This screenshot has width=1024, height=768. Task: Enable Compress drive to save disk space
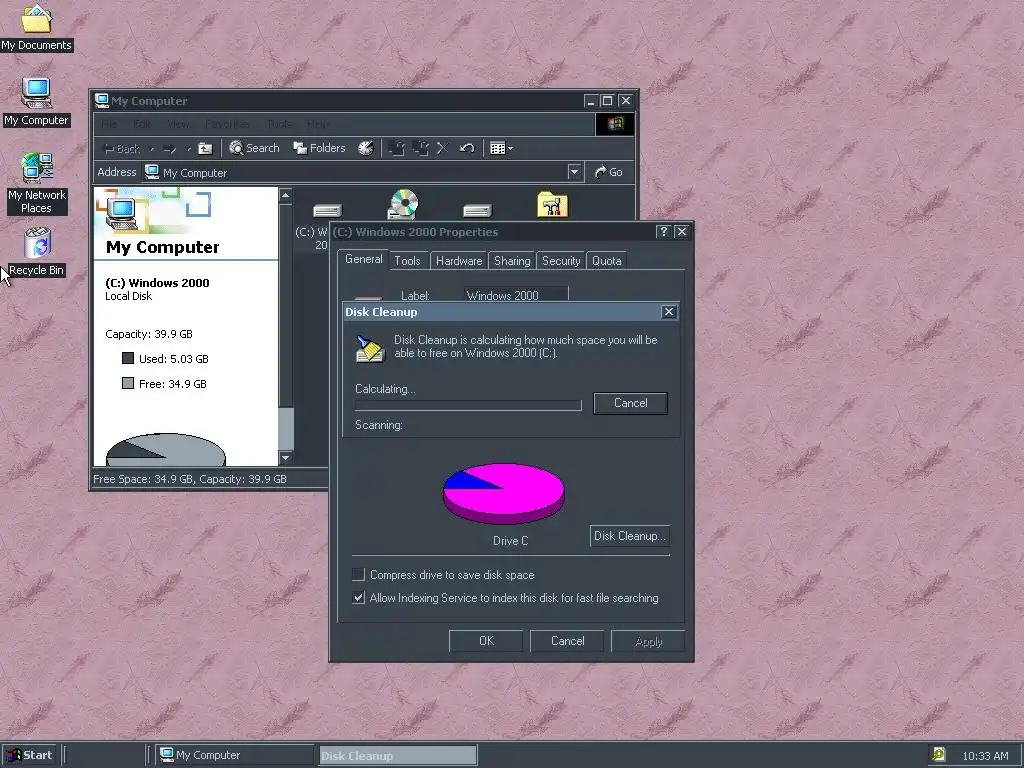[x=358, y=575]
